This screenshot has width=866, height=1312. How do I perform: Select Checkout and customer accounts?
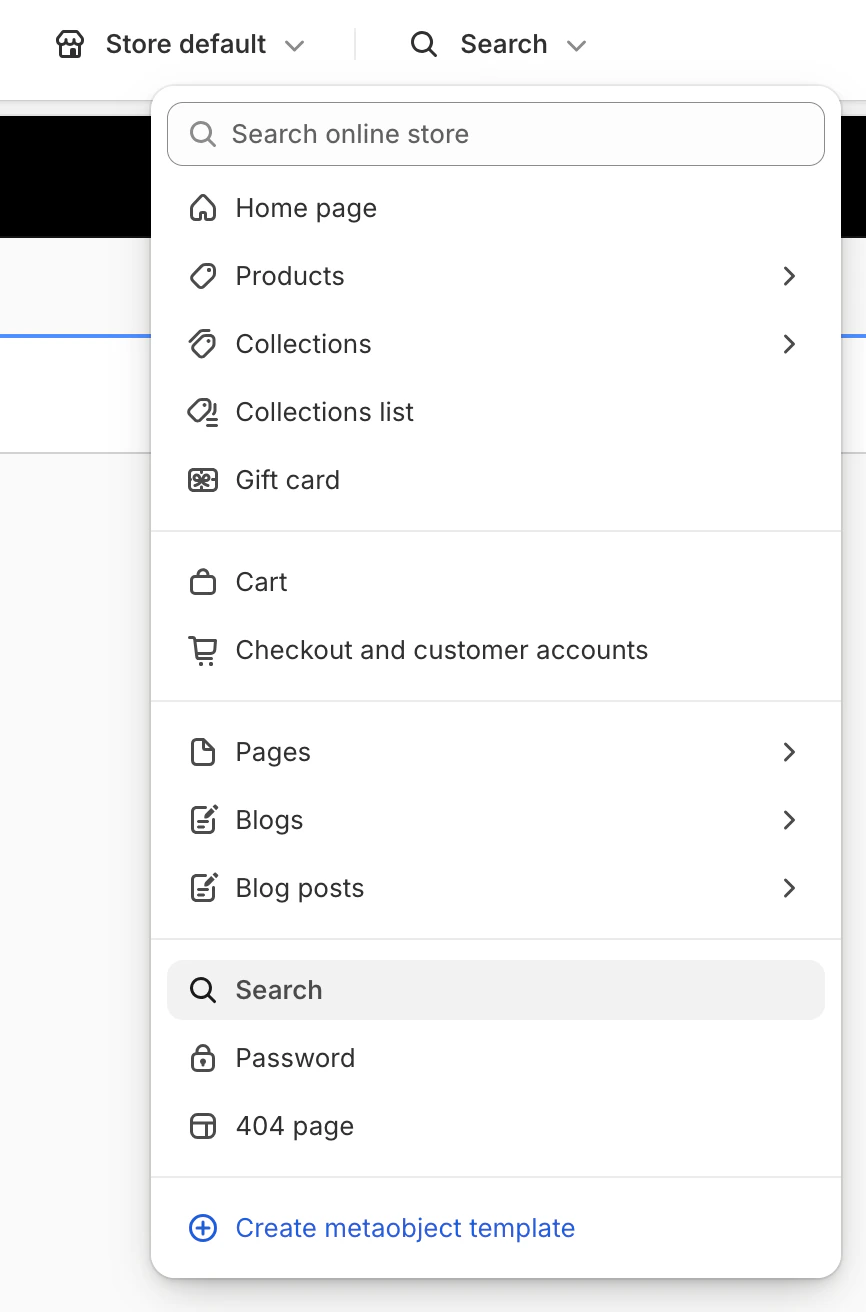[x=441, y=649]
